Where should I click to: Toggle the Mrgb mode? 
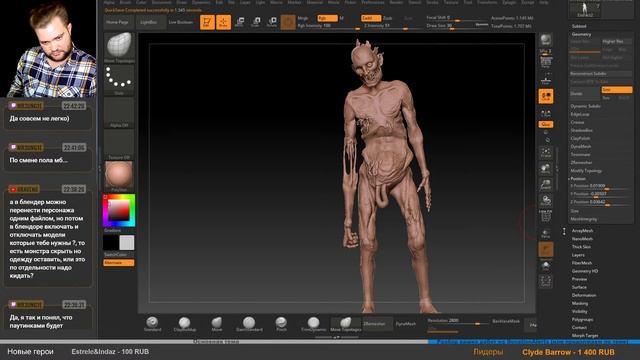pyautogui.click(x=303, y=18)
